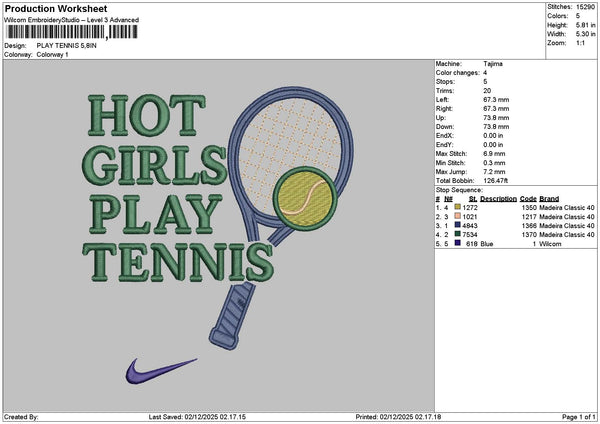The height and width of the screenshot is (424, 600).
Task: Click the Production Worksheet title
Action: click(x=54, y=9)
